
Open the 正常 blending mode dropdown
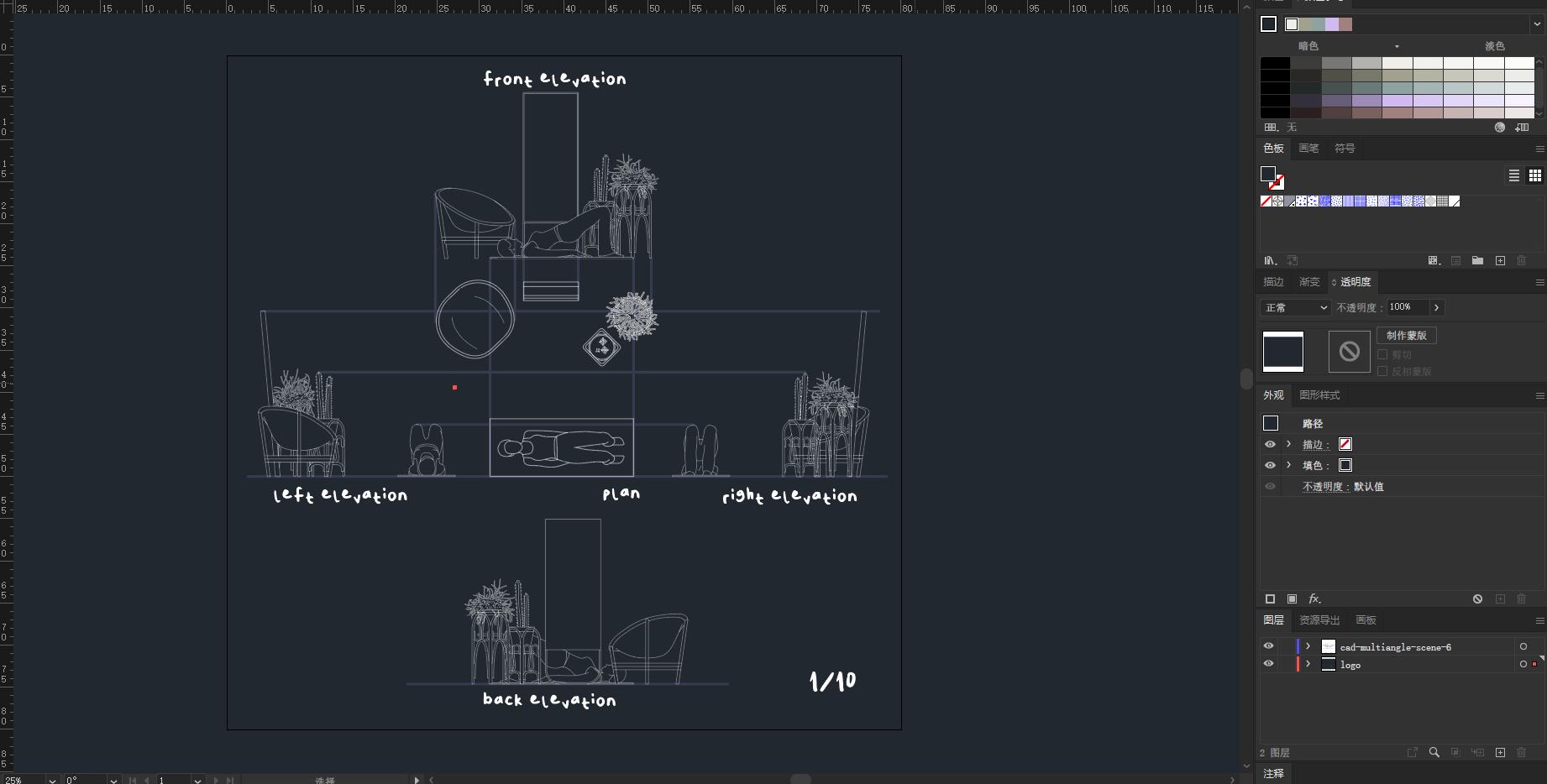pos(1296,307)
